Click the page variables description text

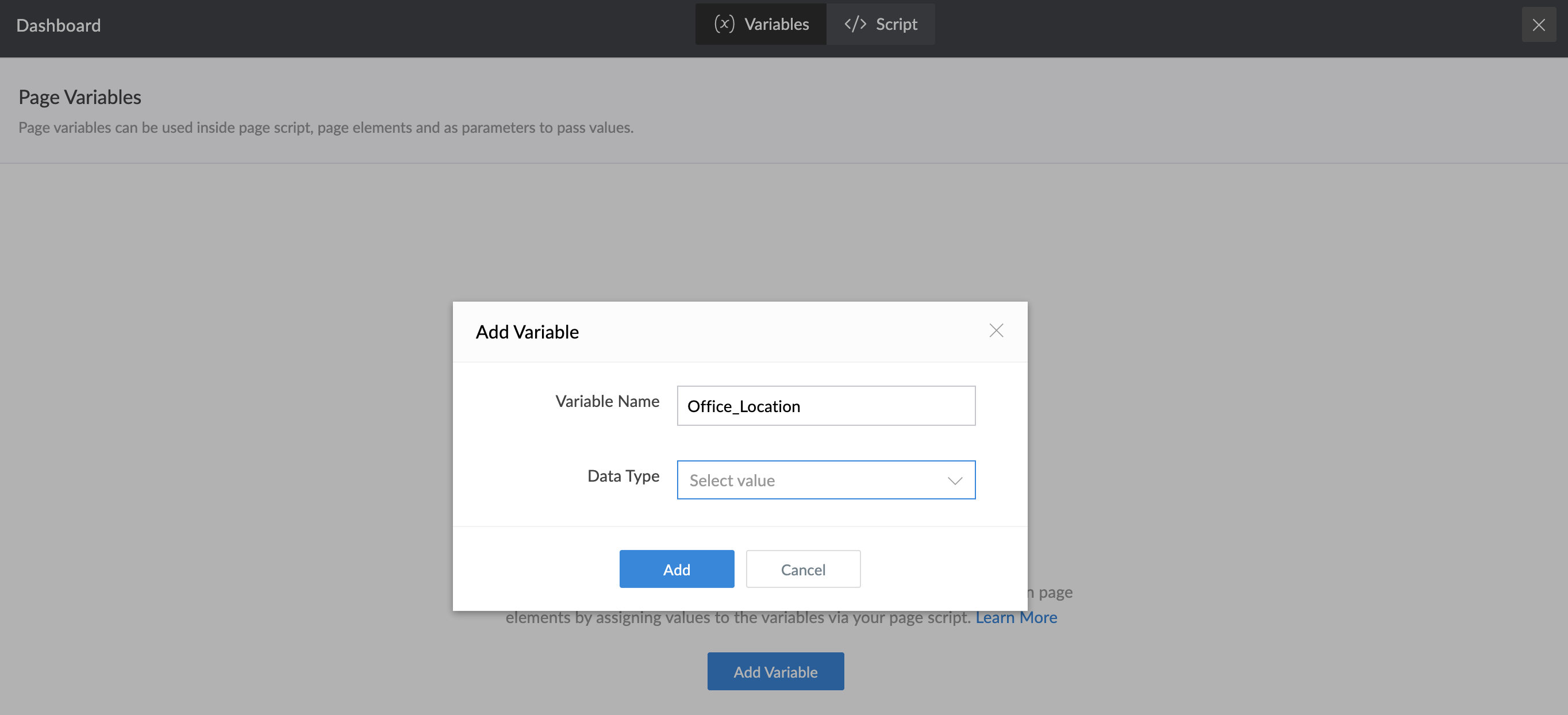[x=326, y=128]
